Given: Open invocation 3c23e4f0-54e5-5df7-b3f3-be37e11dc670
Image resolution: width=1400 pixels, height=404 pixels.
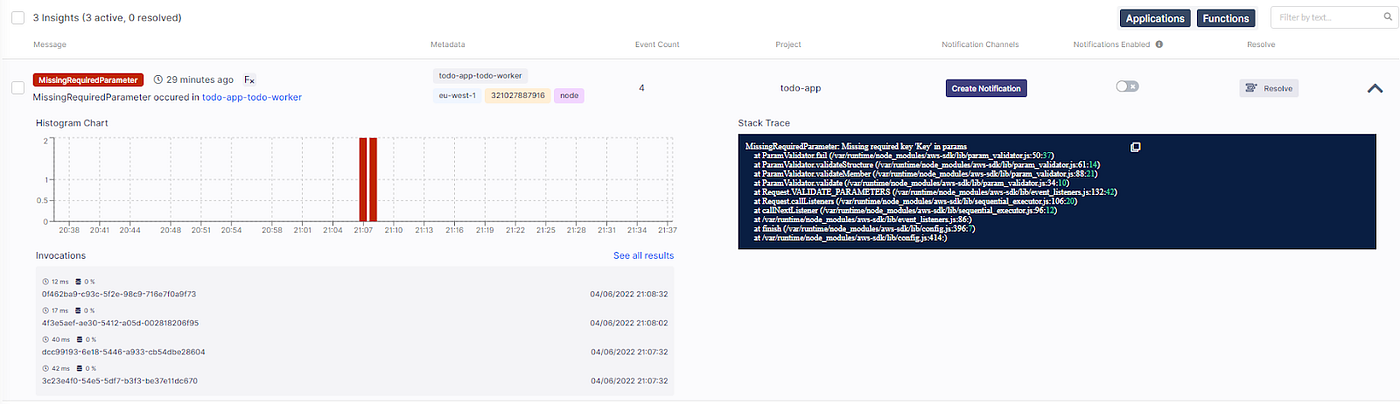Looking at the screenshot, I should 120,381.
